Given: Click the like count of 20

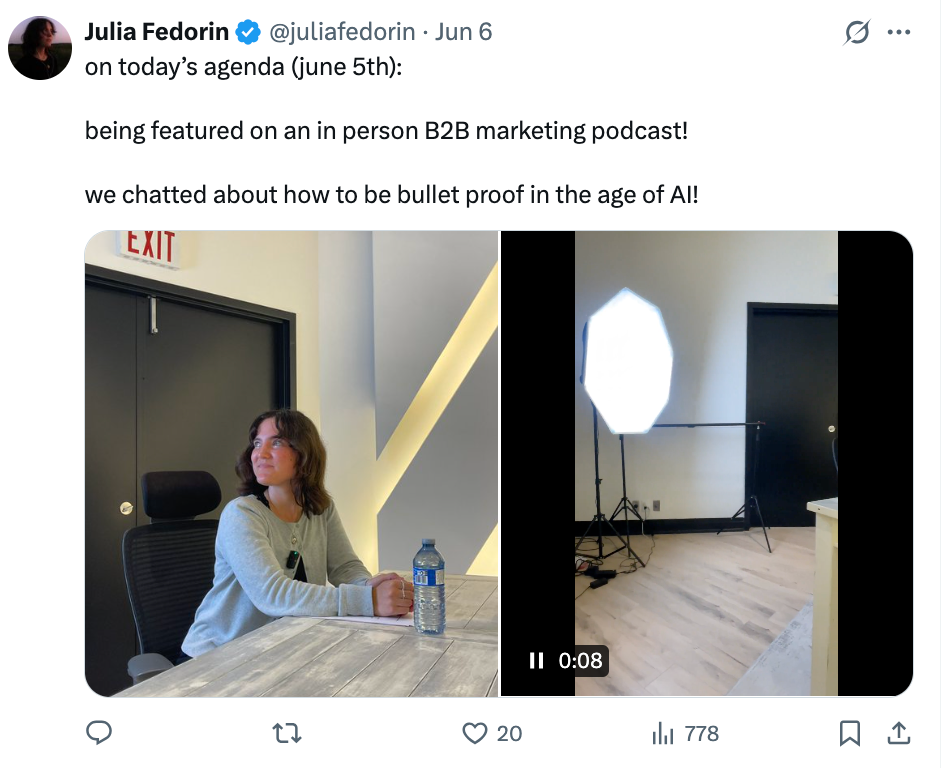Looking at the screenshot, I should pos(509,734).
